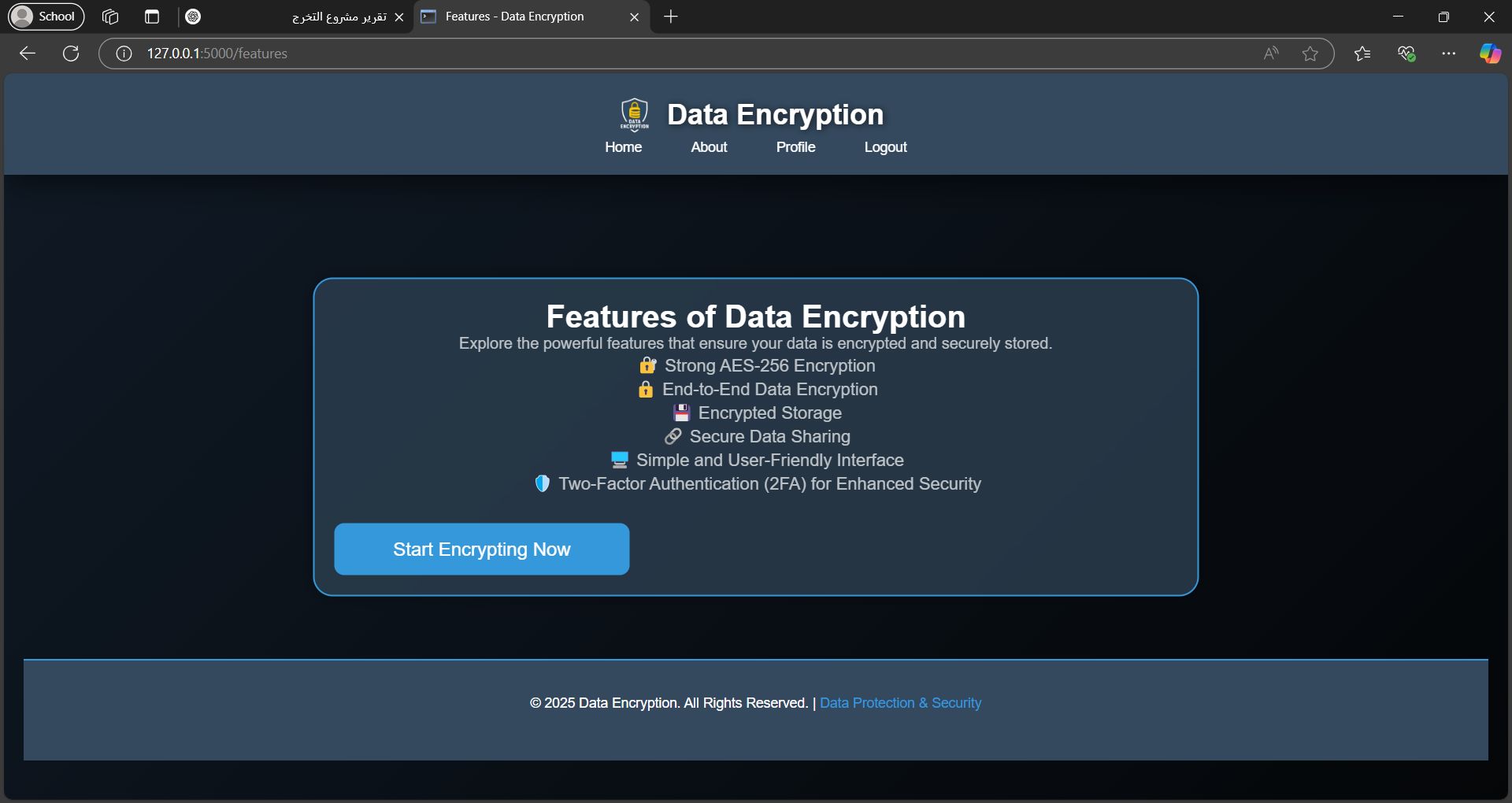This screenshot has width=1512, height=803.
Task: Activate the Read aloud icon
Action: pos(1271,54)
